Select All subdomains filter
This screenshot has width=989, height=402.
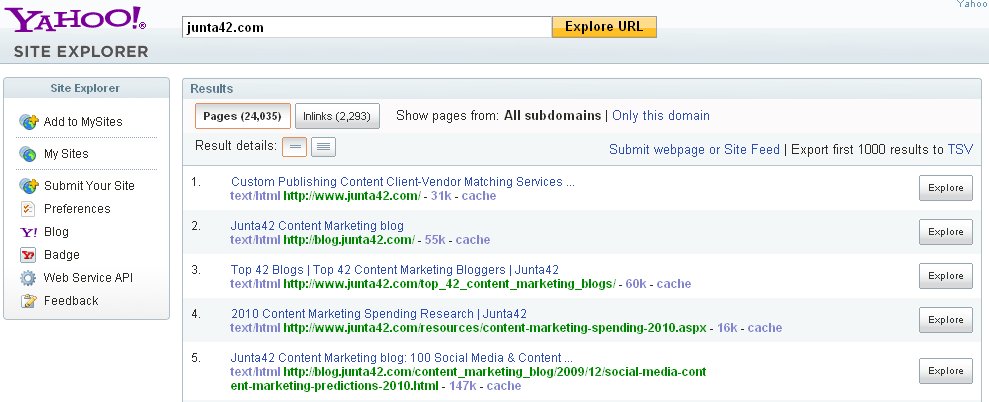coord(553,115)
